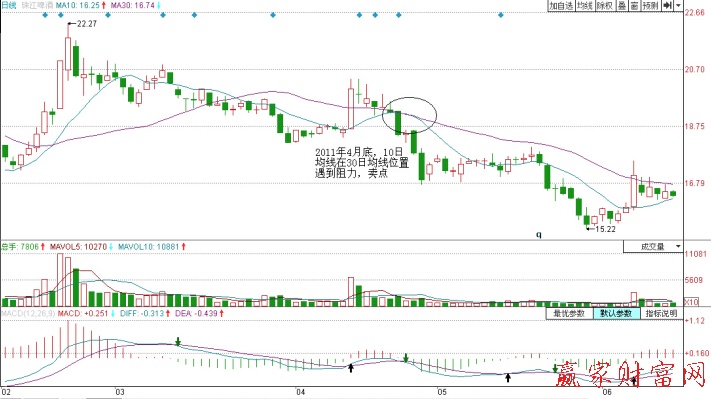
Task: Click the 叠 overlay chart icon
Action: (x=622, y=5)
